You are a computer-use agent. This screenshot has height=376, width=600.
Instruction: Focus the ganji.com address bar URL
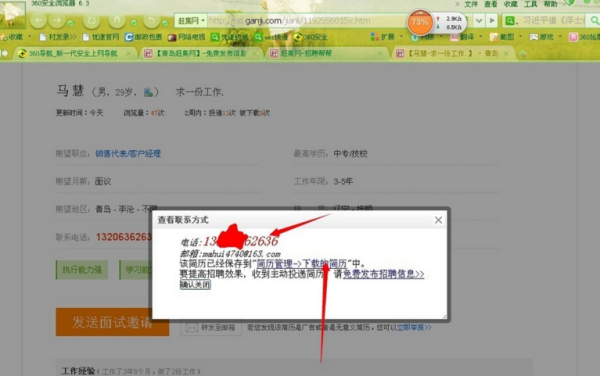point(306,21)
